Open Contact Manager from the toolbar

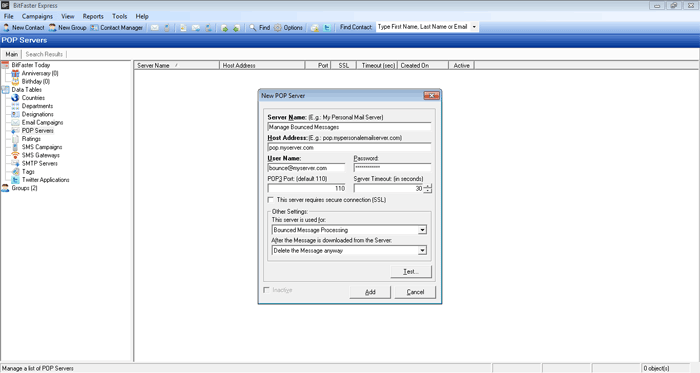pyautogui.click(x=117, y=28)
